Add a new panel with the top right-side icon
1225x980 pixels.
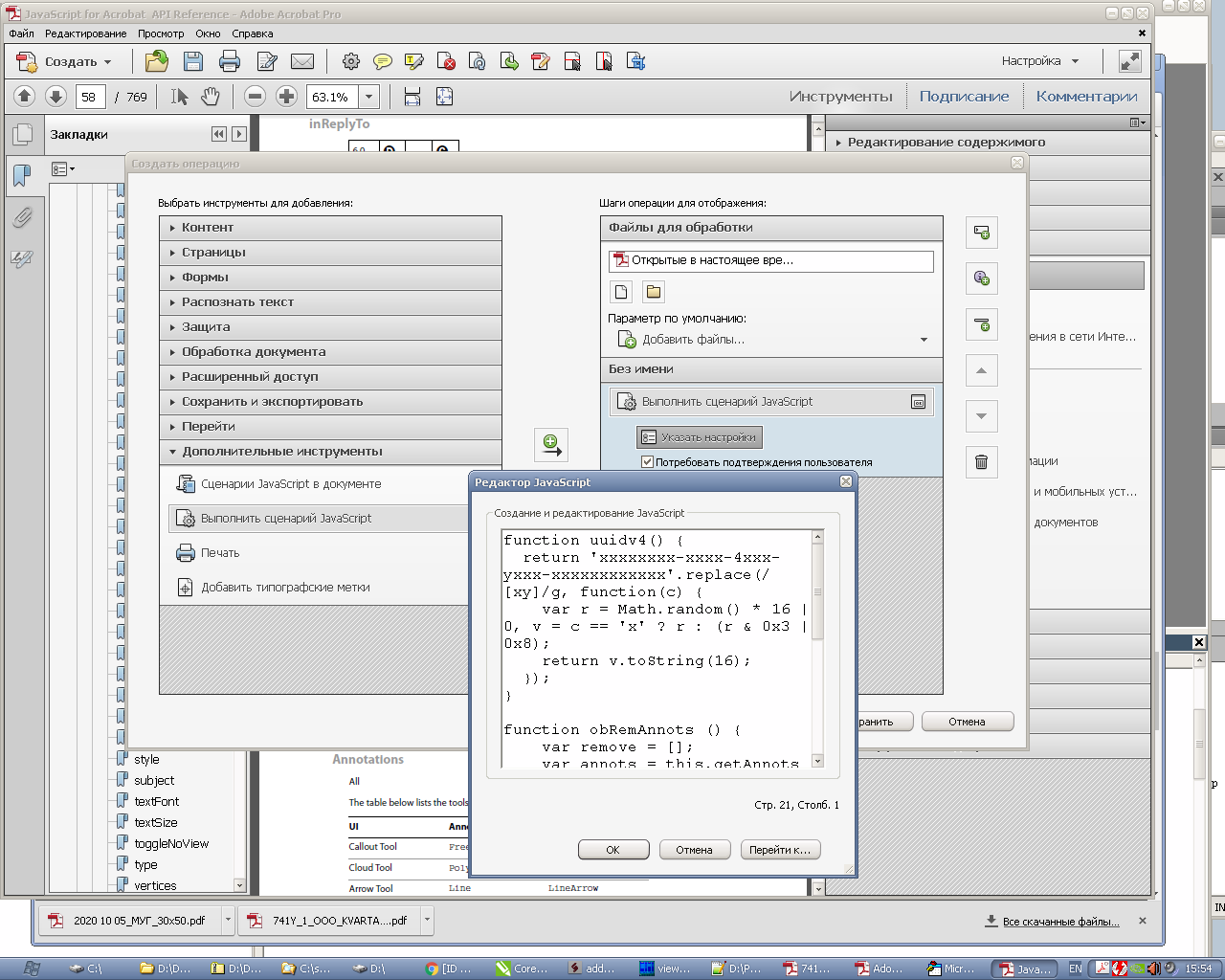point(981,233)
